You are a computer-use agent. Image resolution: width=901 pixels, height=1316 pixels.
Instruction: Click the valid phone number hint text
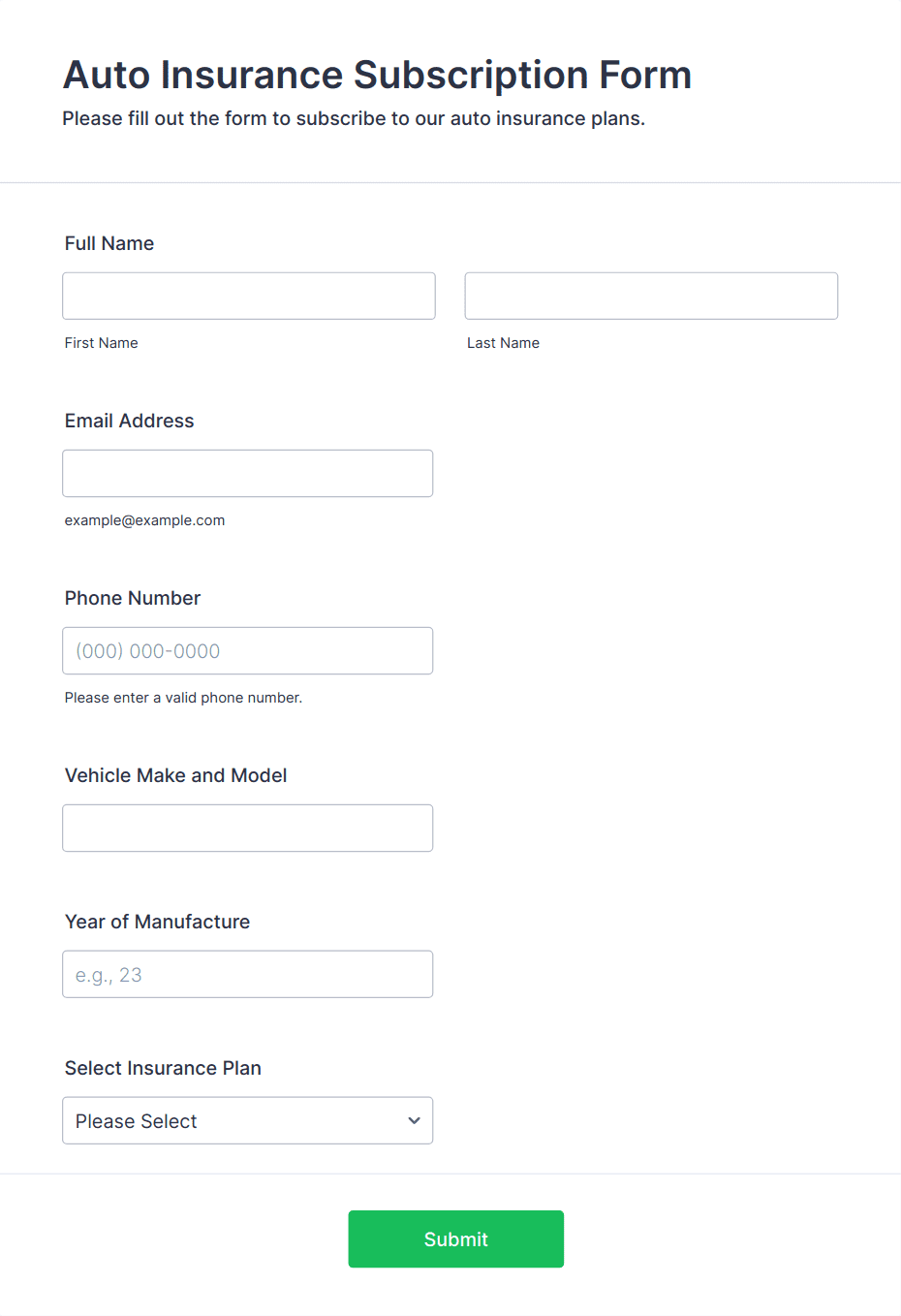click(x=184, y=698)
